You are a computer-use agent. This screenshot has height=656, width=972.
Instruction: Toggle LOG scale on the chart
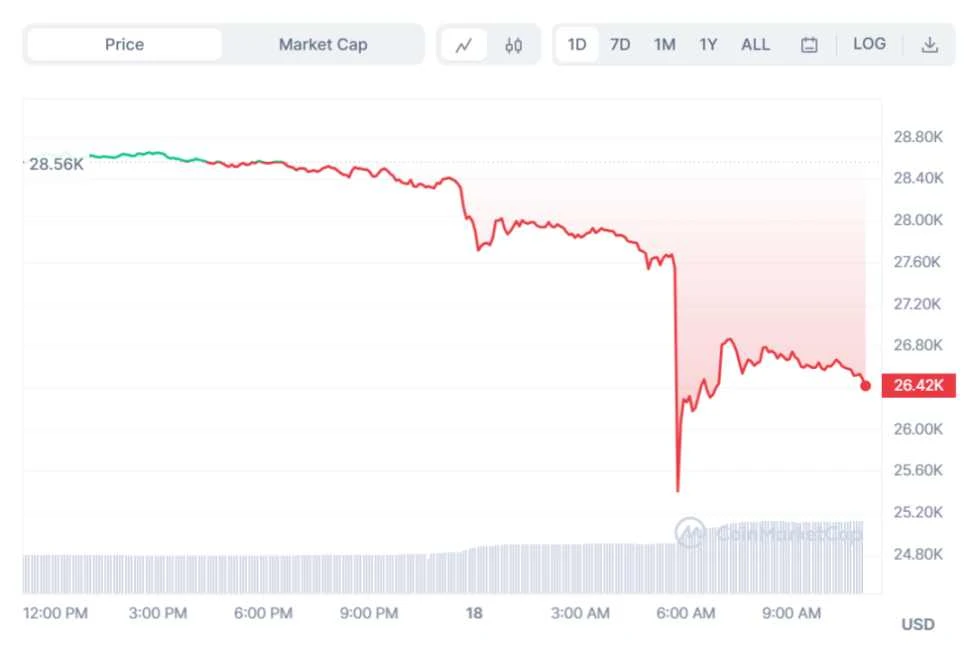pos(869,45)
